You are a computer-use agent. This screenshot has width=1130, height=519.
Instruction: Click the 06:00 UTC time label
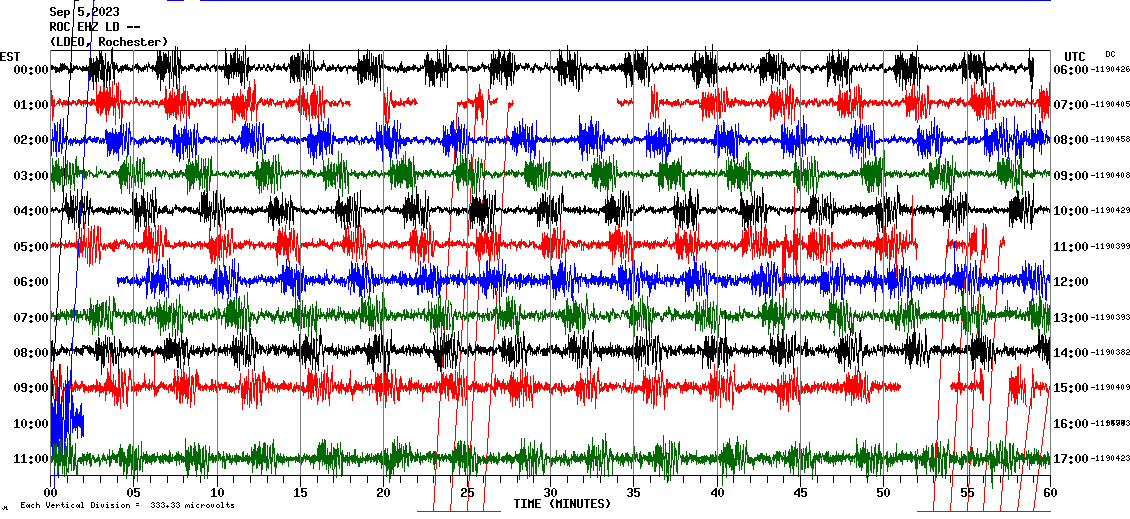tap(1071, 69)
